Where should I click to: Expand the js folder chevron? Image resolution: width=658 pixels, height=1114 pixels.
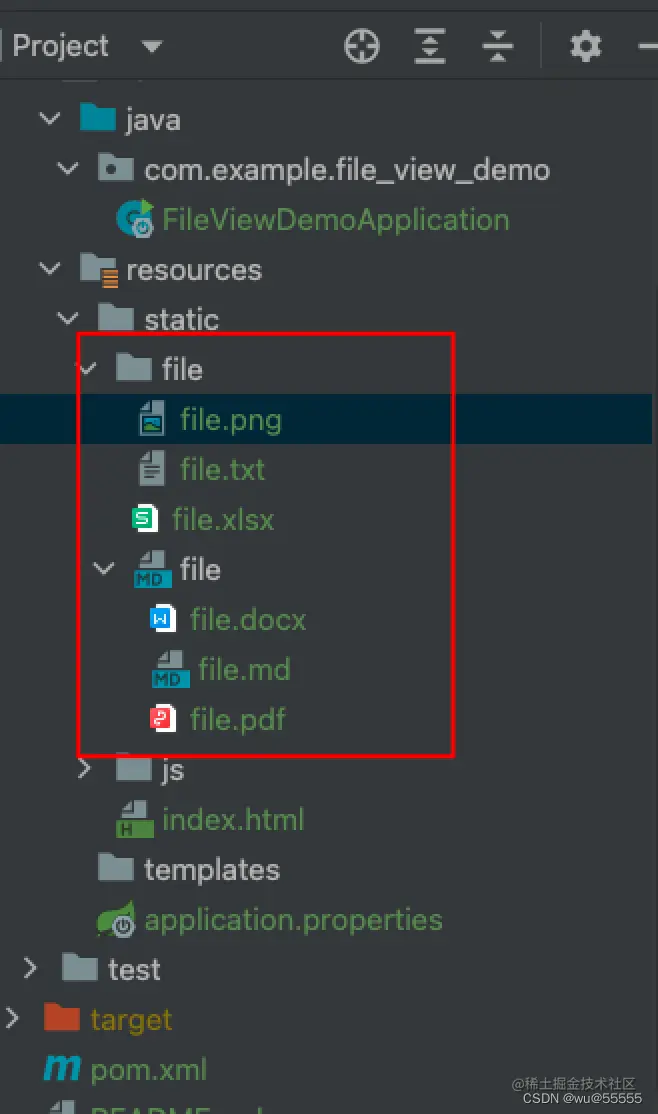pyautogui.click(x=85, y=768)
